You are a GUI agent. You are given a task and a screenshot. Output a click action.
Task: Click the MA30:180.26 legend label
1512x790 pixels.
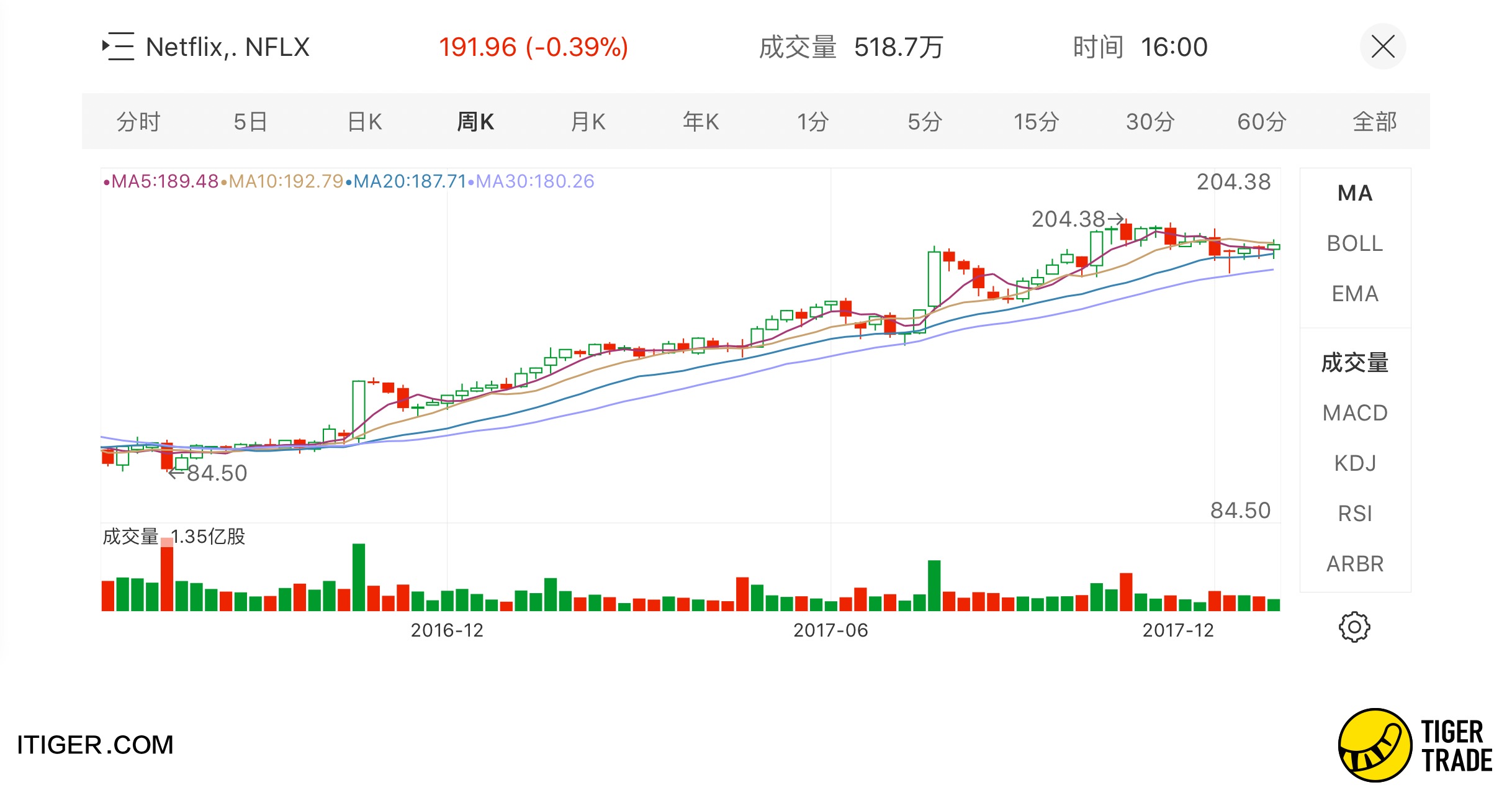(x=531, y=181)
